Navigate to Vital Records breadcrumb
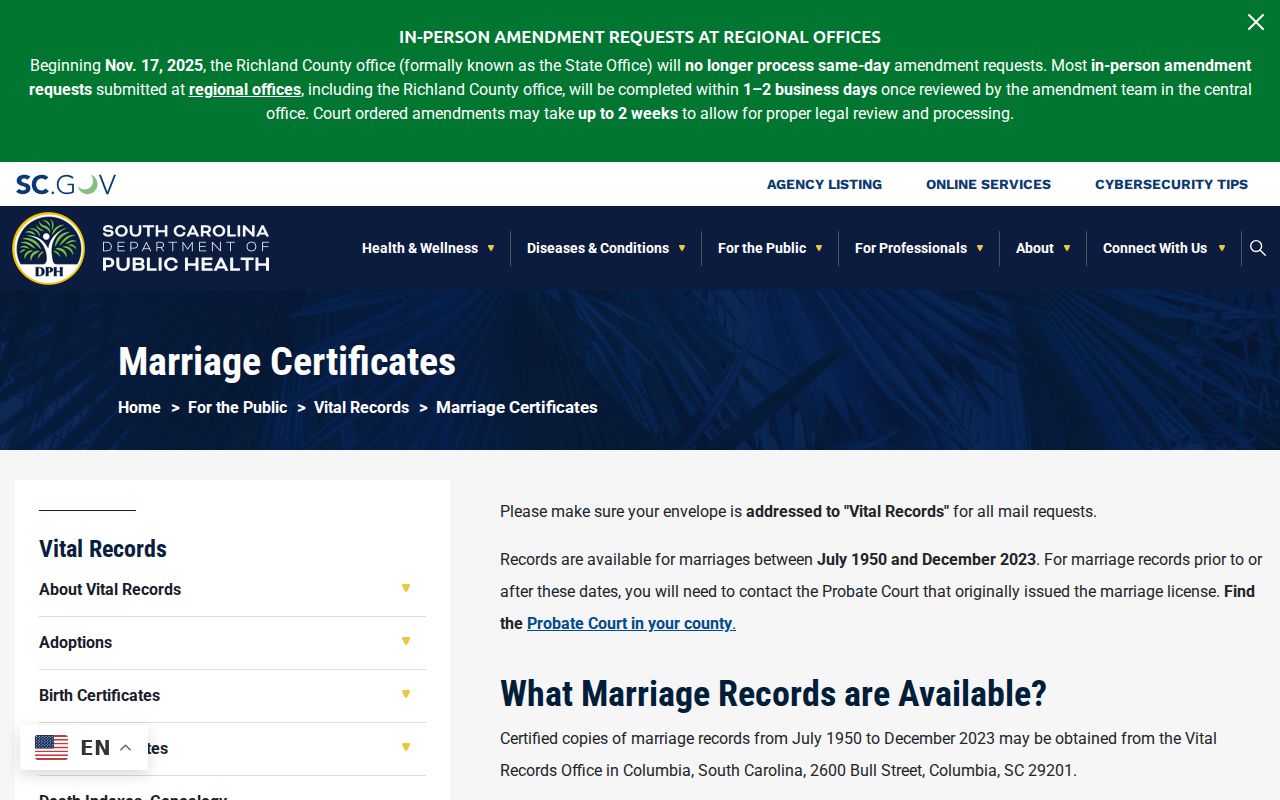Viewport: 1280px width, 800px height. (361, 407)
